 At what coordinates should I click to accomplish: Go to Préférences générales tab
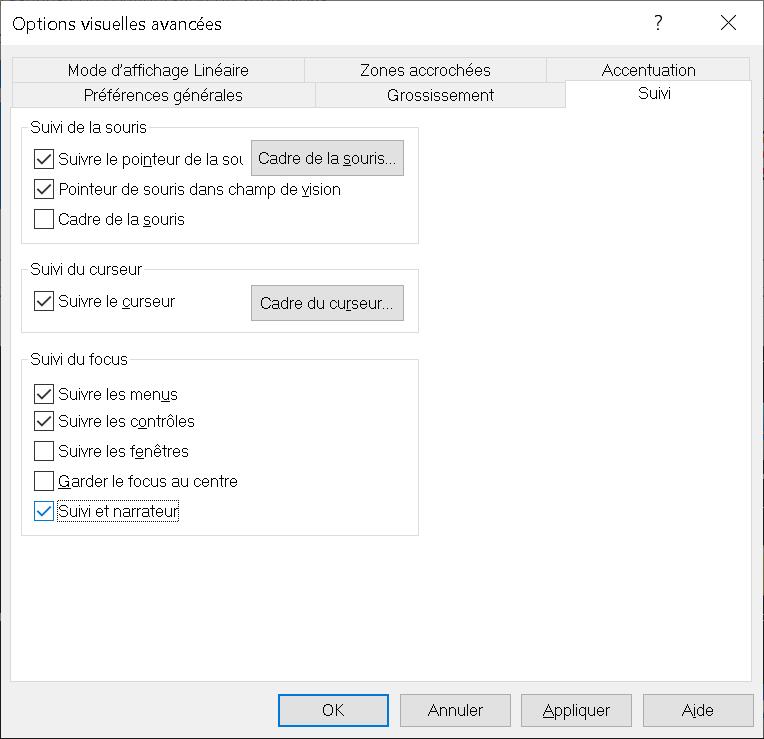163,95
